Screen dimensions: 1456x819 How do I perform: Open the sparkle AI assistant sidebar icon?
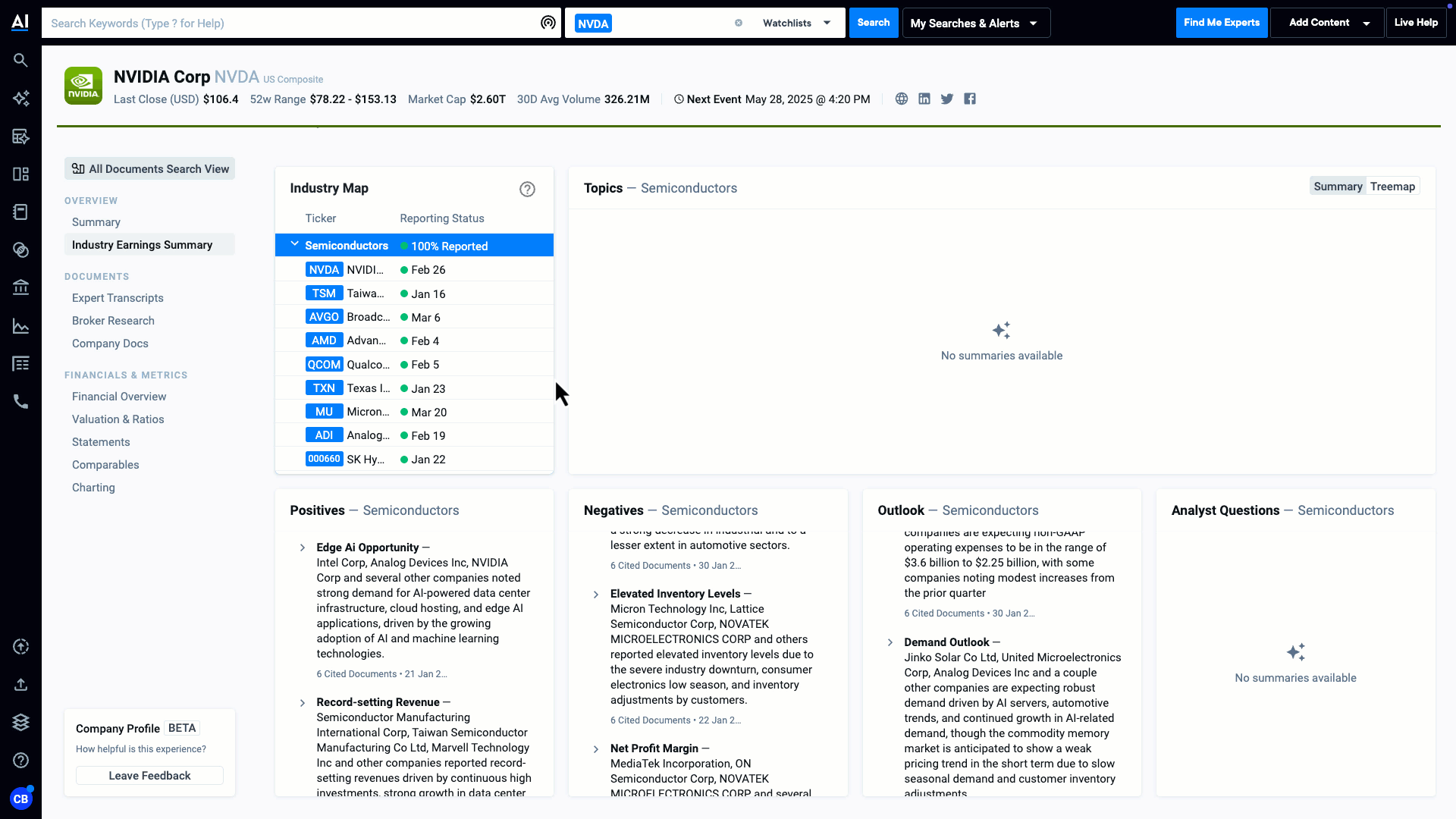[x=20, y=98]
